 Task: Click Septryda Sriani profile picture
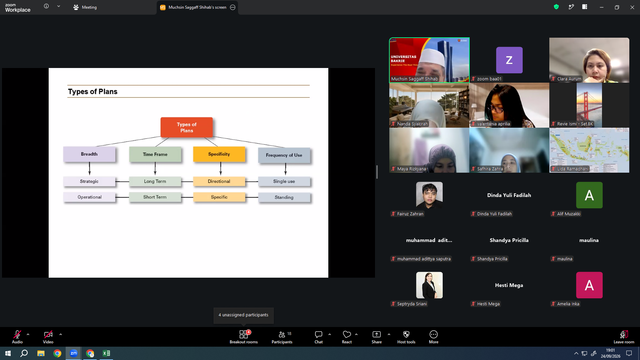(429, 285)
